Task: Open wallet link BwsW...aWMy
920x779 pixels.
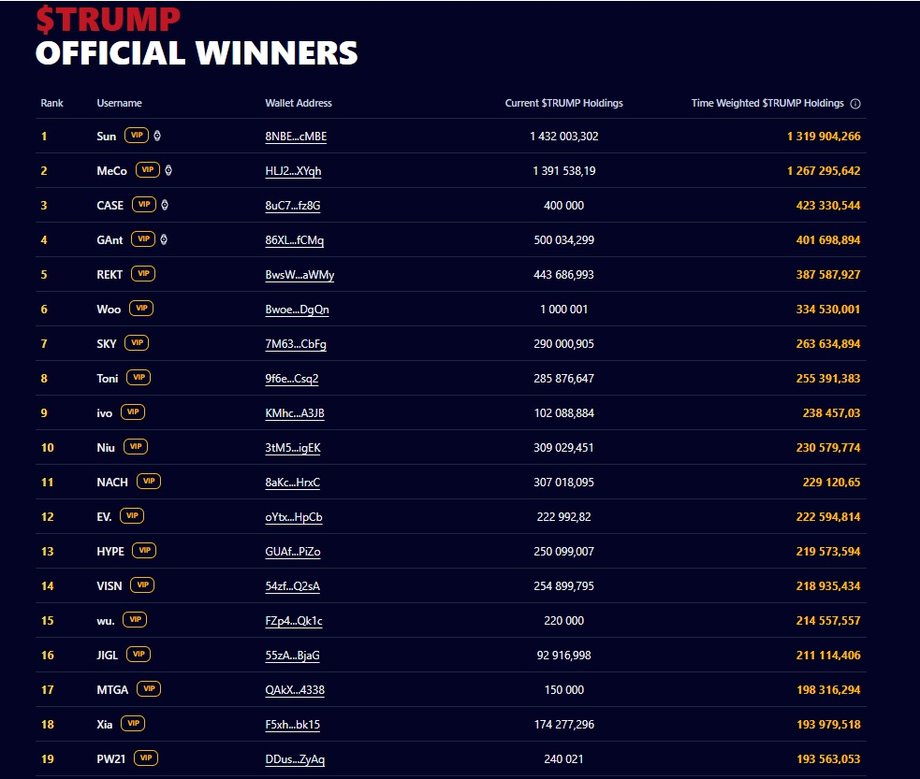Action: (300, 275)
